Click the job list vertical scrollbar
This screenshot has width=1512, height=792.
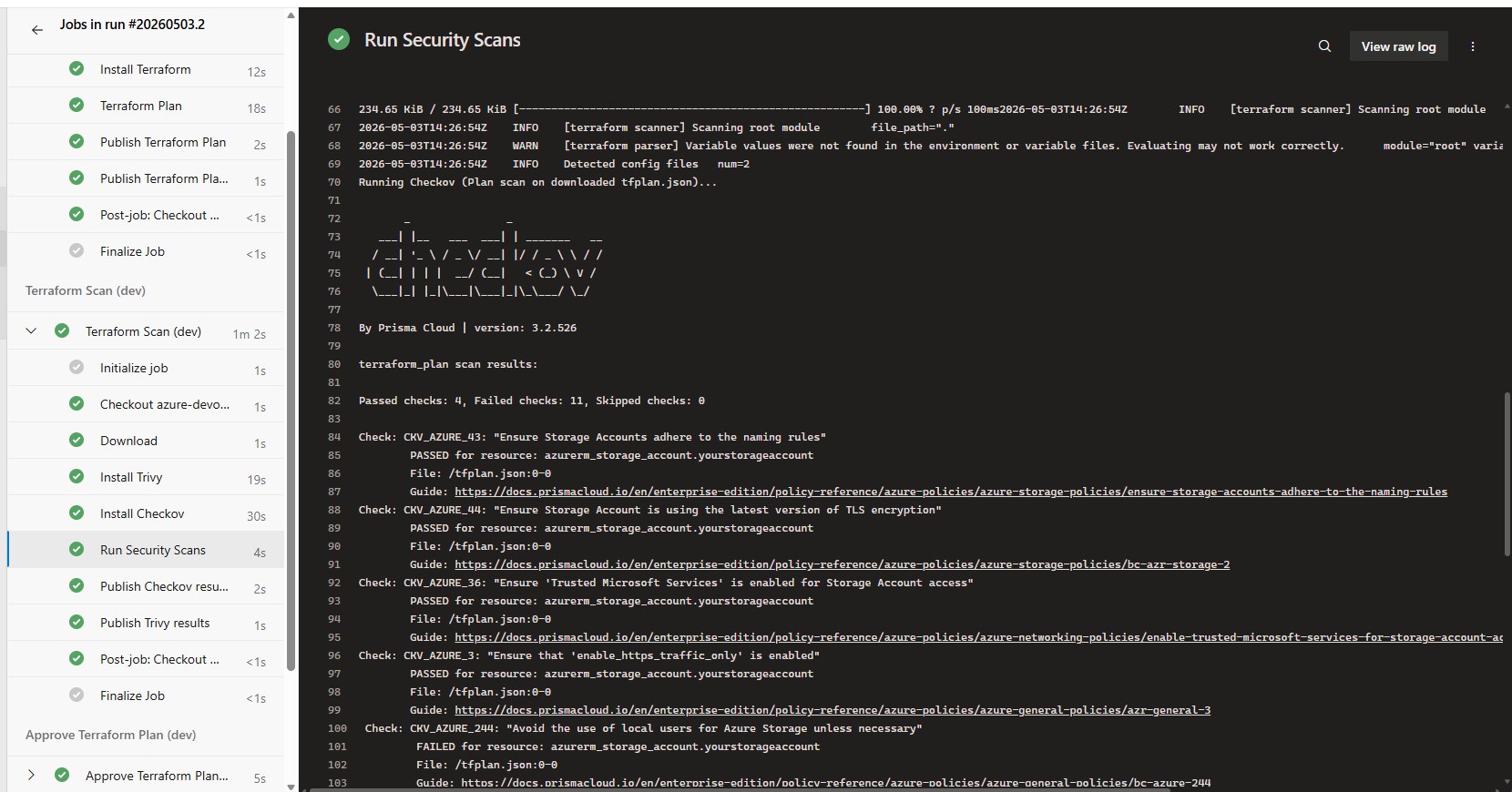click(291, 401)
